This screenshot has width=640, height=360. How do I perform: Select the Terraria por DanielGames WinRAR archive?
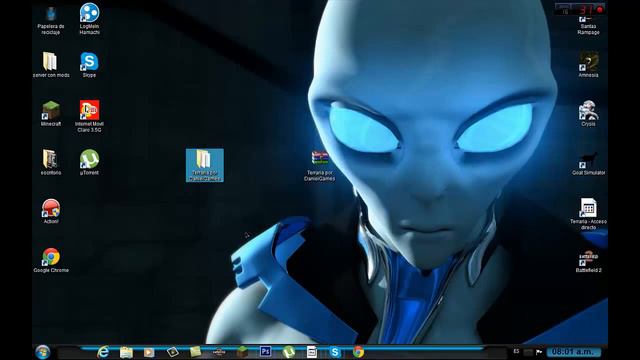pyautogui.click(x=320, y=166)
